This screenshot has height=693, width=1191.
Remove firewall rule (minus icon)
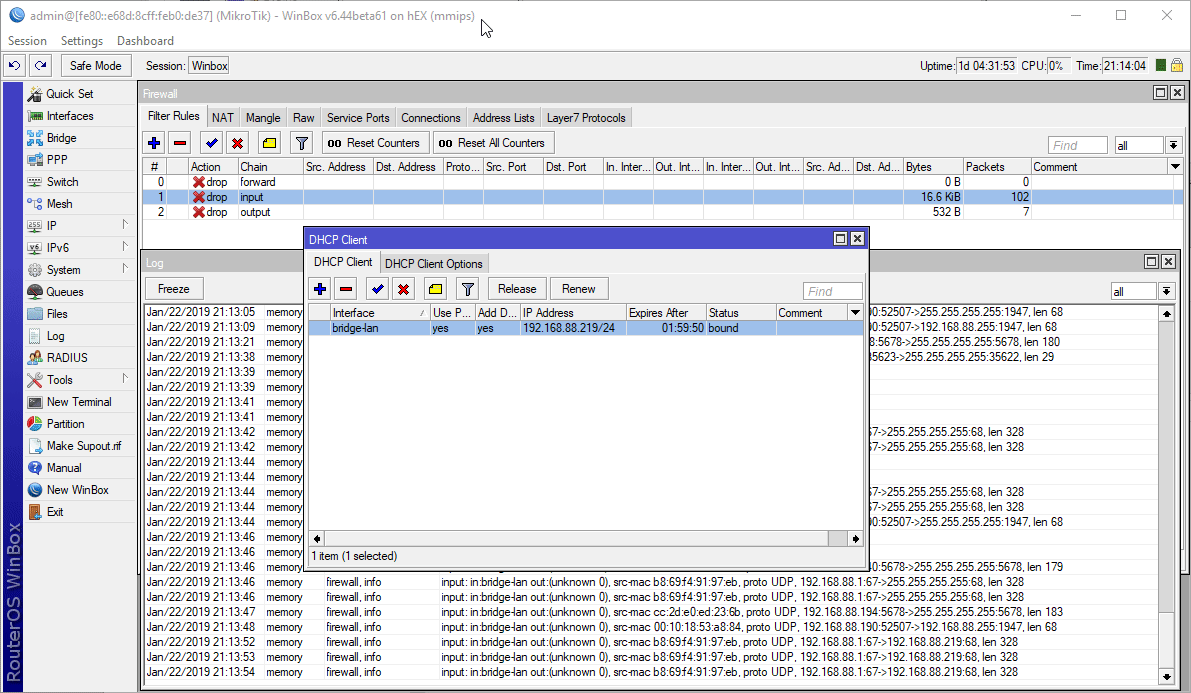pos(180,143)
